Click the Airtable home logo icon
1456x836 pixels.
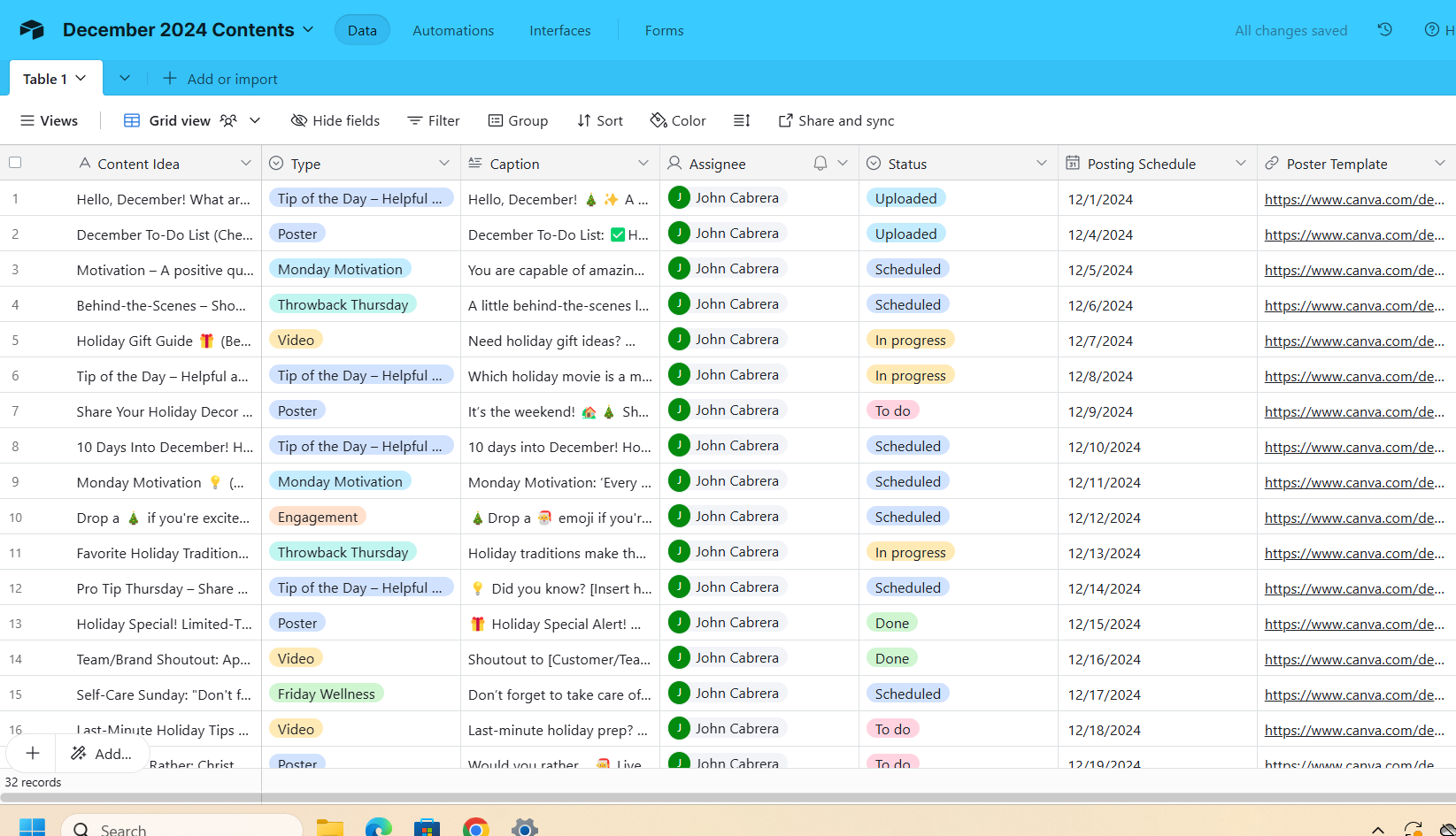pyautogui.click(x=32, y=30)
